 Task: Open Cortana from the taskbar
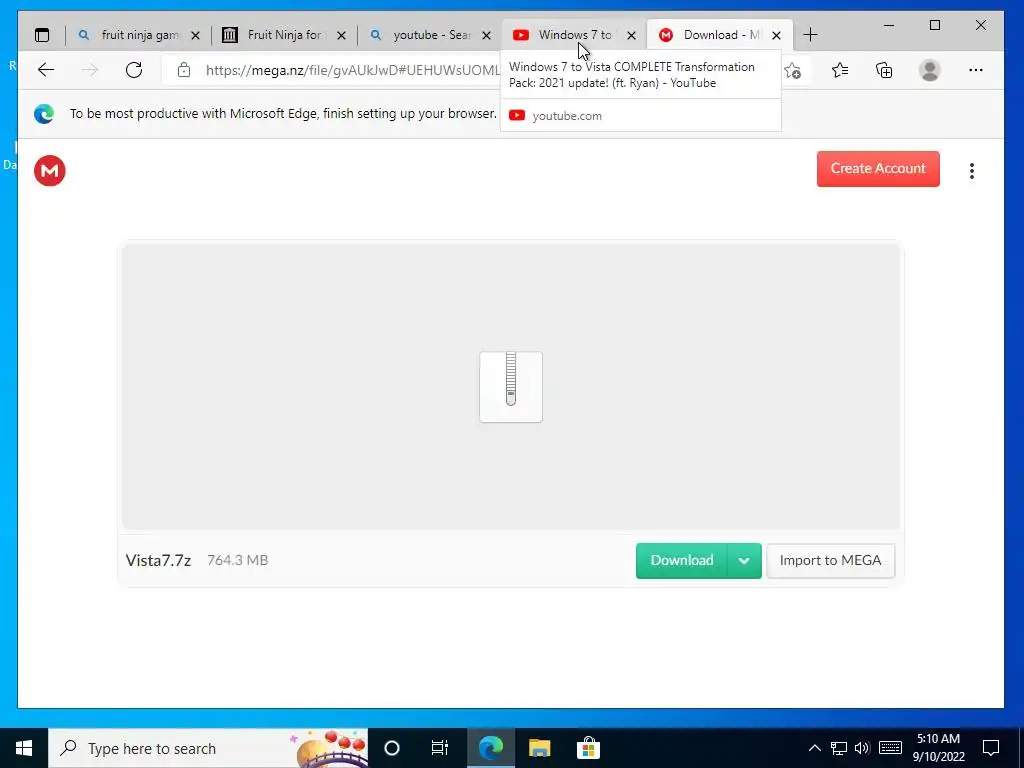tap(392, 748)
